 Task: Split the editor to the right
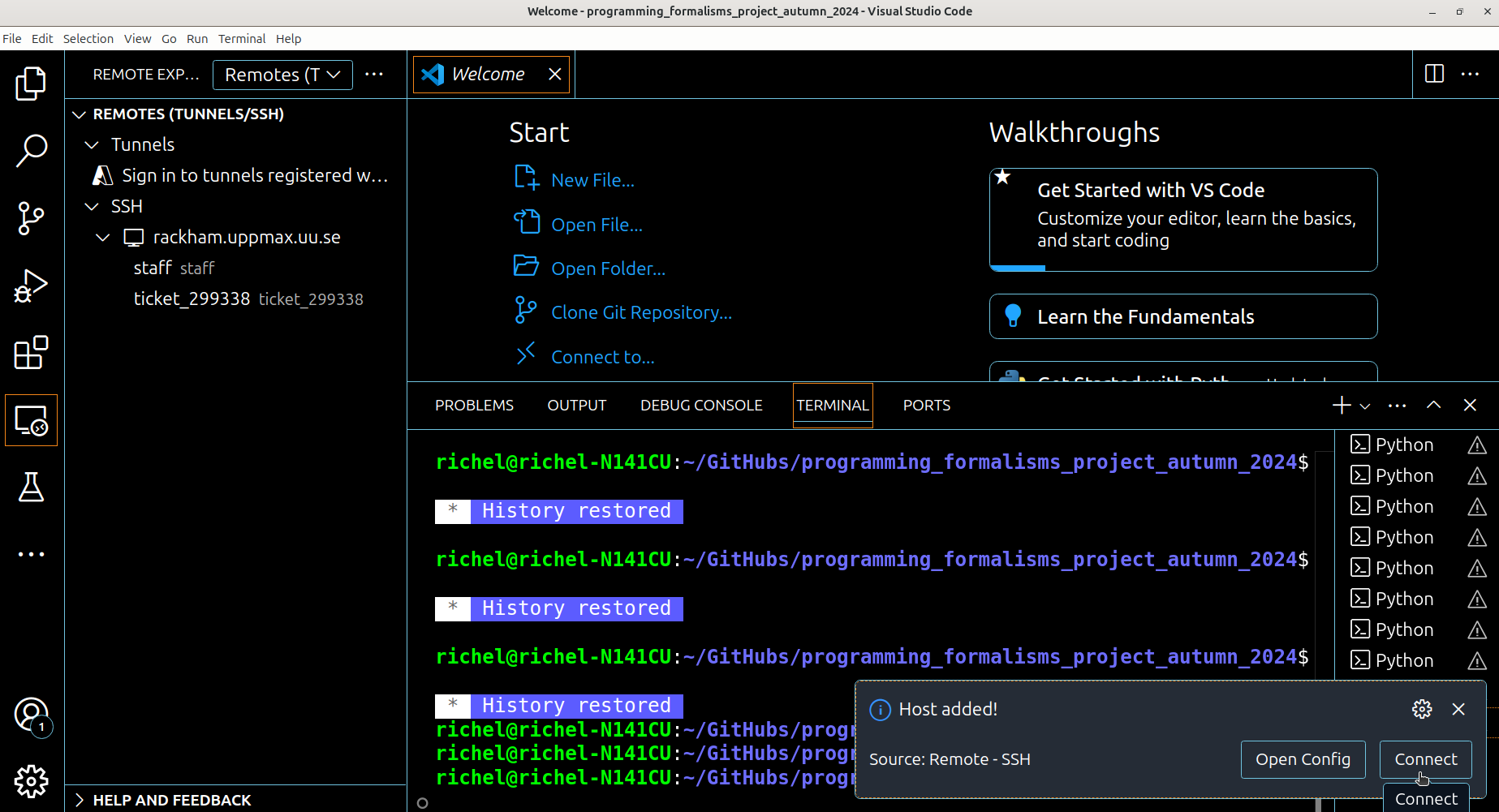(x=1434, y=74)
